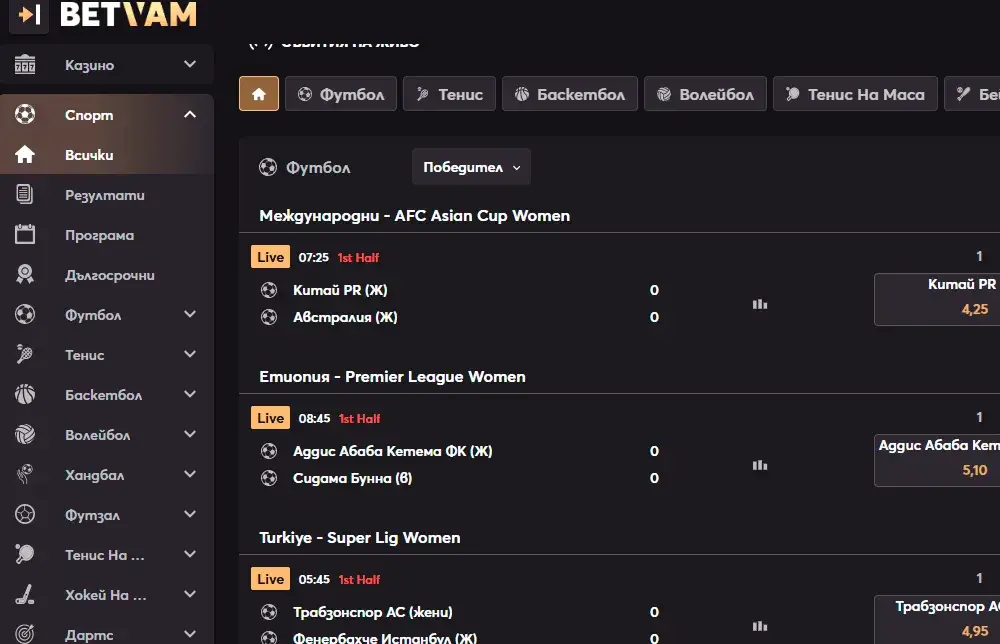Select the Тенис На Маса top tab
This screenshot has width=1000, height=644.
pos(855,94)
